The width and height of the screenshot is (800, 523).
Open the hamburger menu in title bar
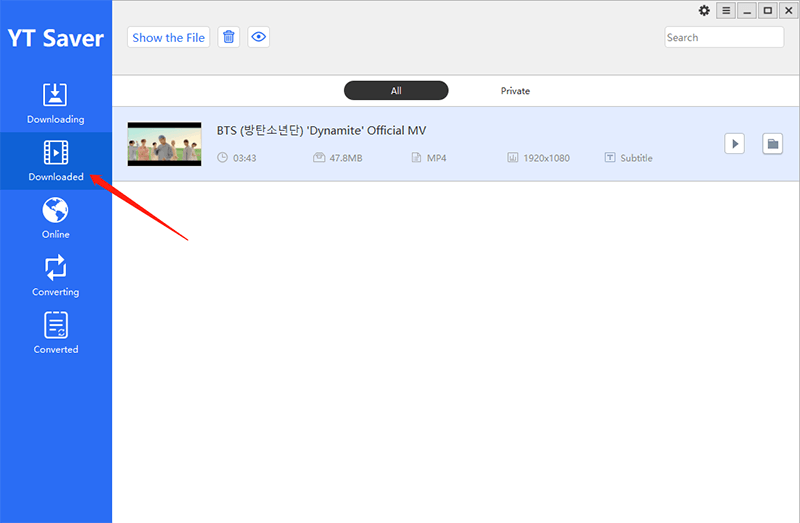click(726, 11)
